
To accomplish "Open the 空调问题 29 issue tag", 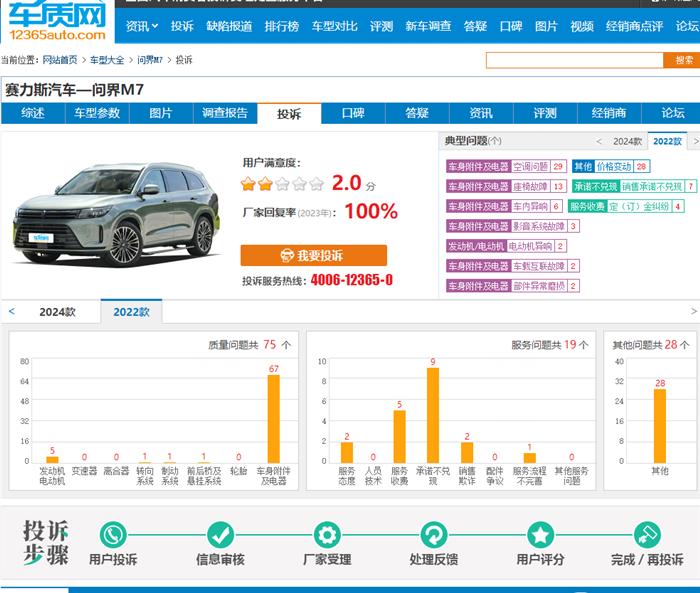I will [506, 167].
